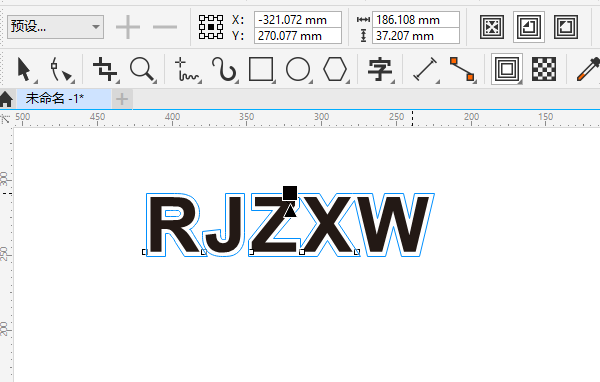
Task: Select the Contour tool
Action: [507, 69]
